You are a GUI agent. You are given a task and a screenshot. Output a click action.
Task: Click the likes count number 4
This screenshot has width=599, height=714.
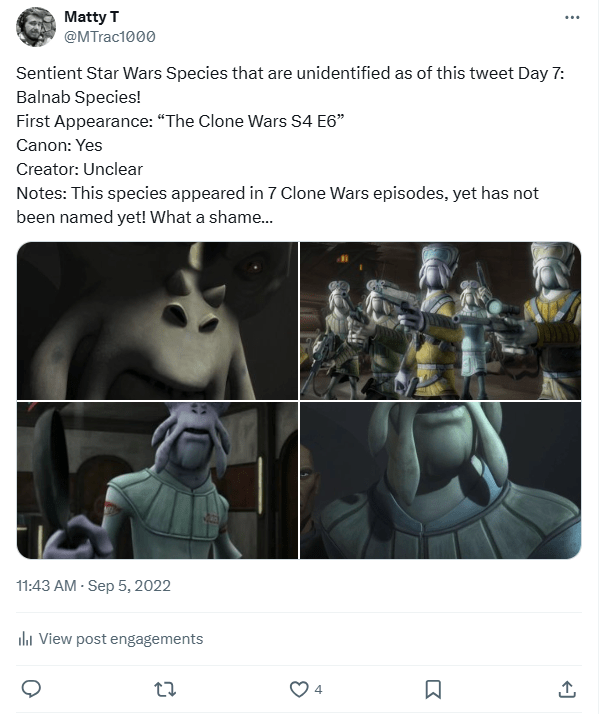[x=318, y=690]
